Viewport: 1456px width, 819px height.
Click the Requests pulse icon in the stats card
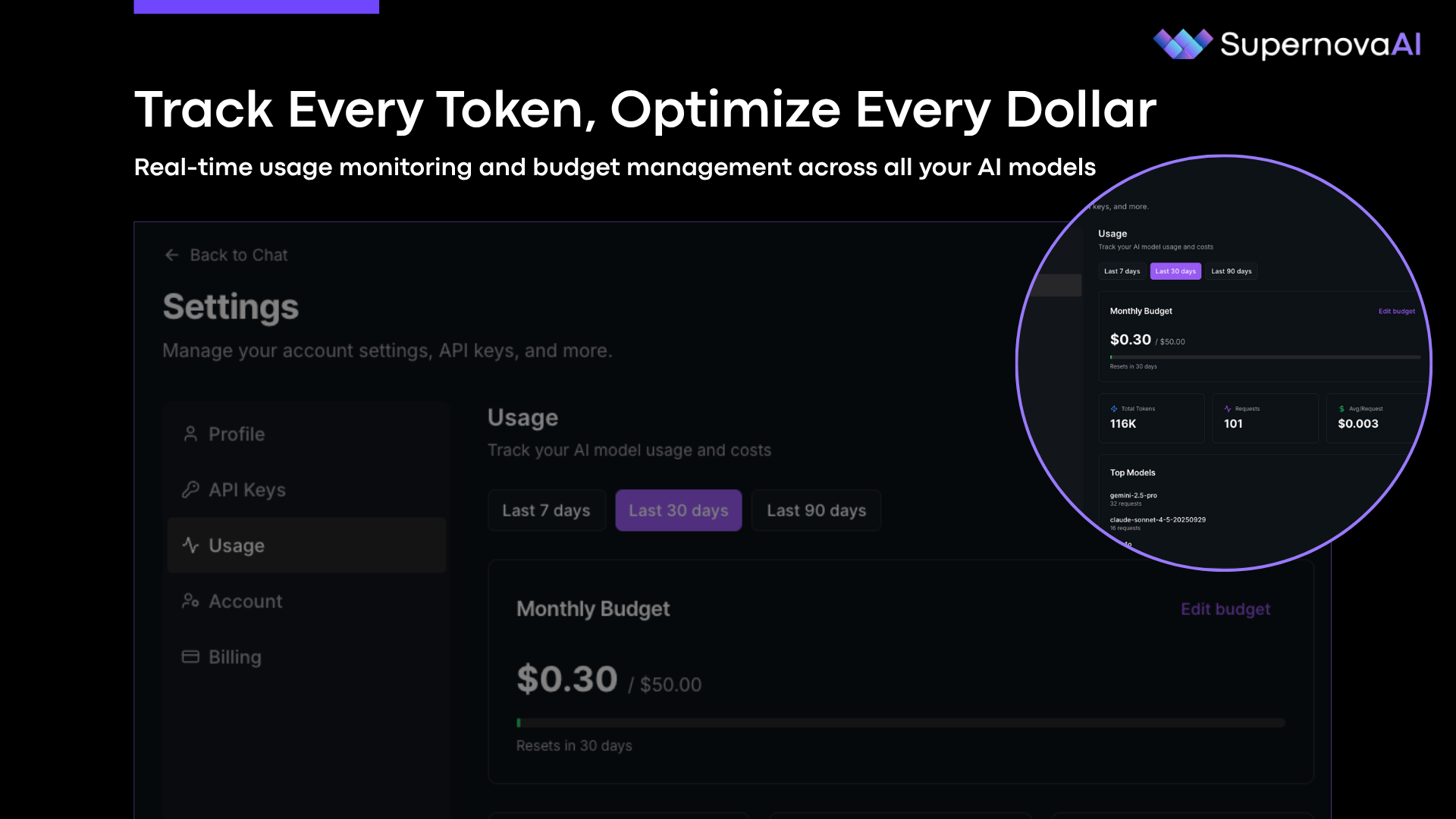pos(1228,409)
